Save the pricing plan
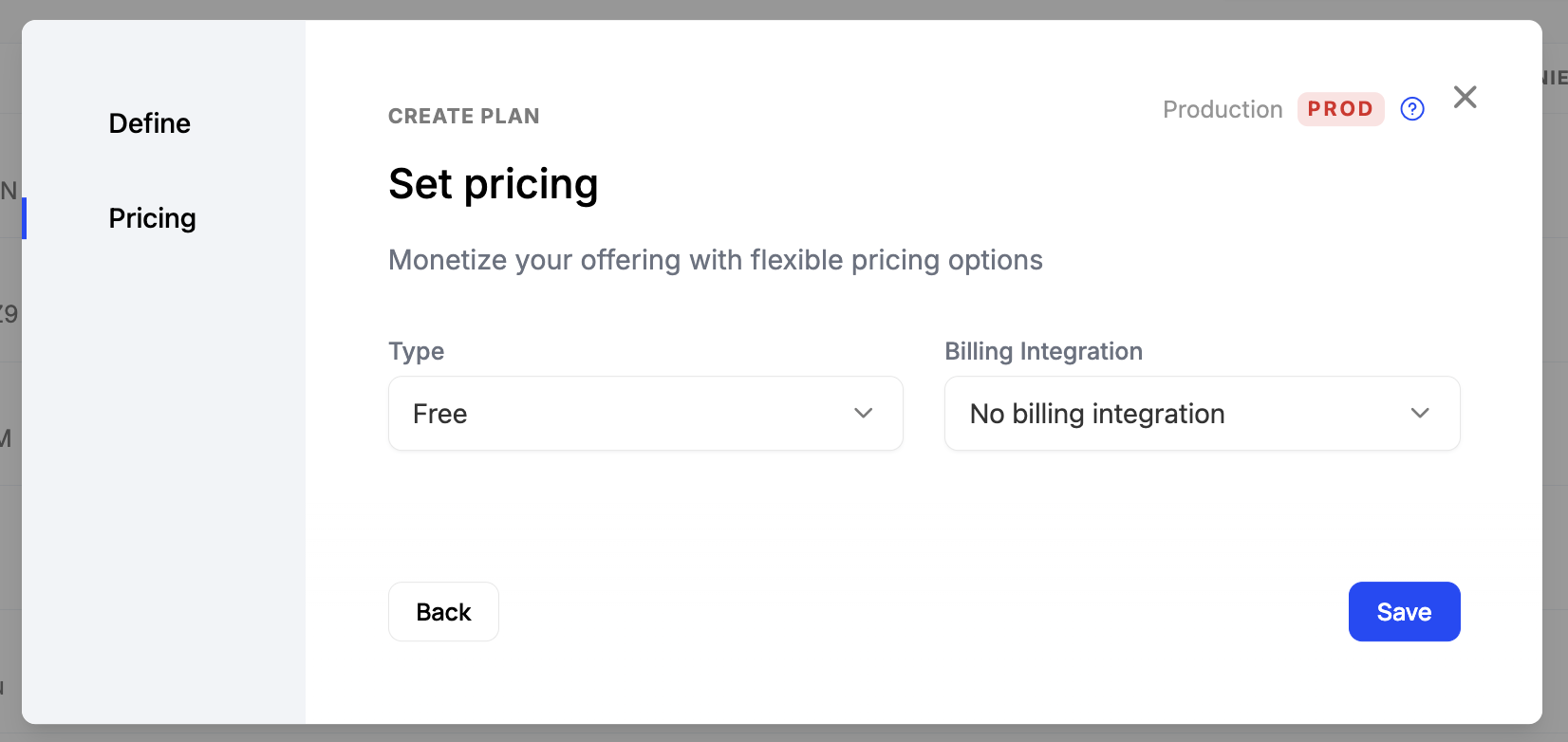 pyautogui.click(x=1404, y=611)
